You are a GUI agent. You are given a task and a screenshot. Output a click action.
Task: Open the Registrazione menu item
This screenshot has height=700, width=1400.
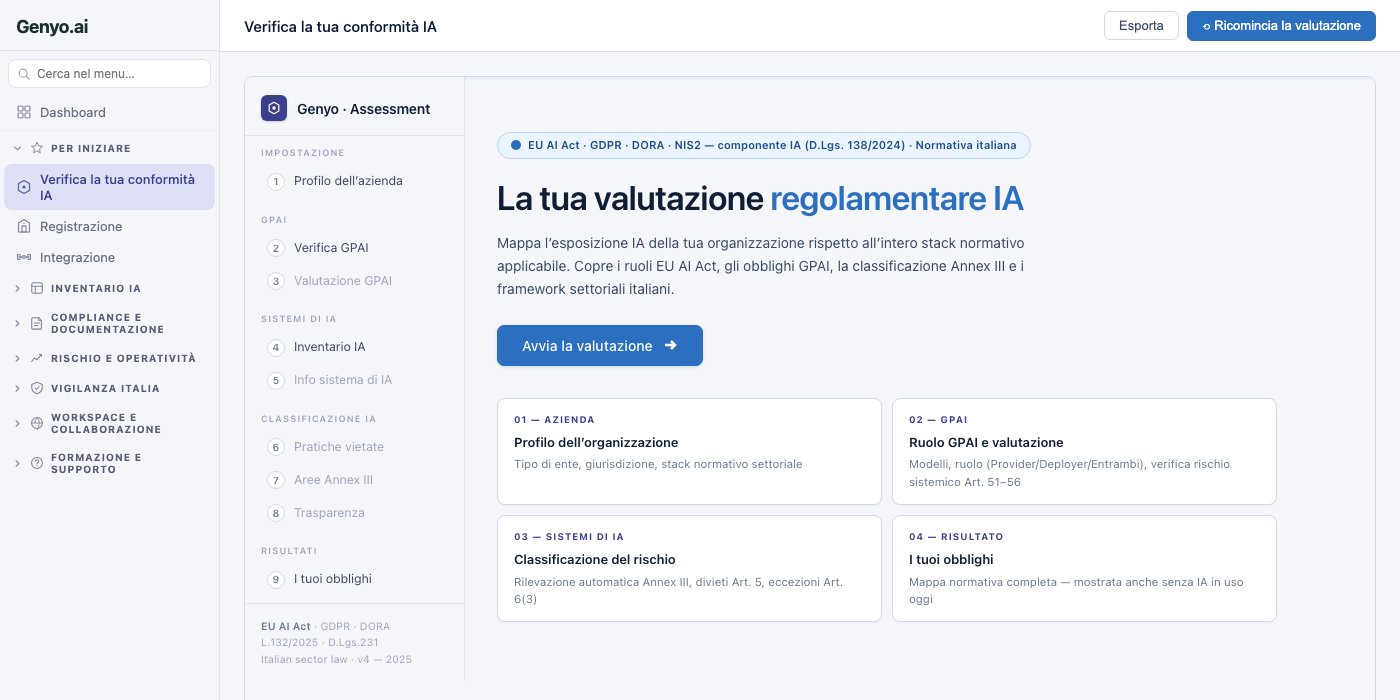[109, 226]
